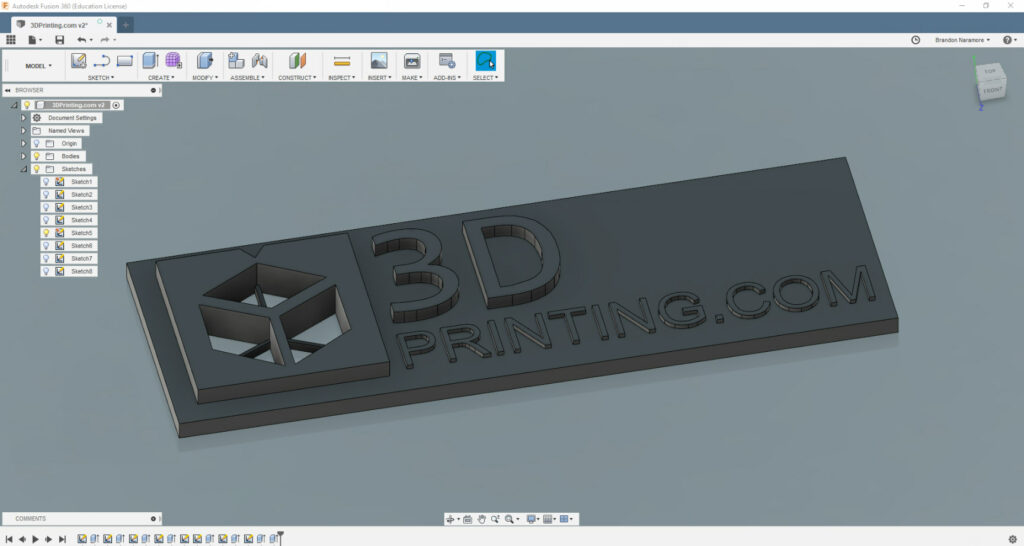
Task: Select the Extrude tool
Action: click(x=150, y=61)
